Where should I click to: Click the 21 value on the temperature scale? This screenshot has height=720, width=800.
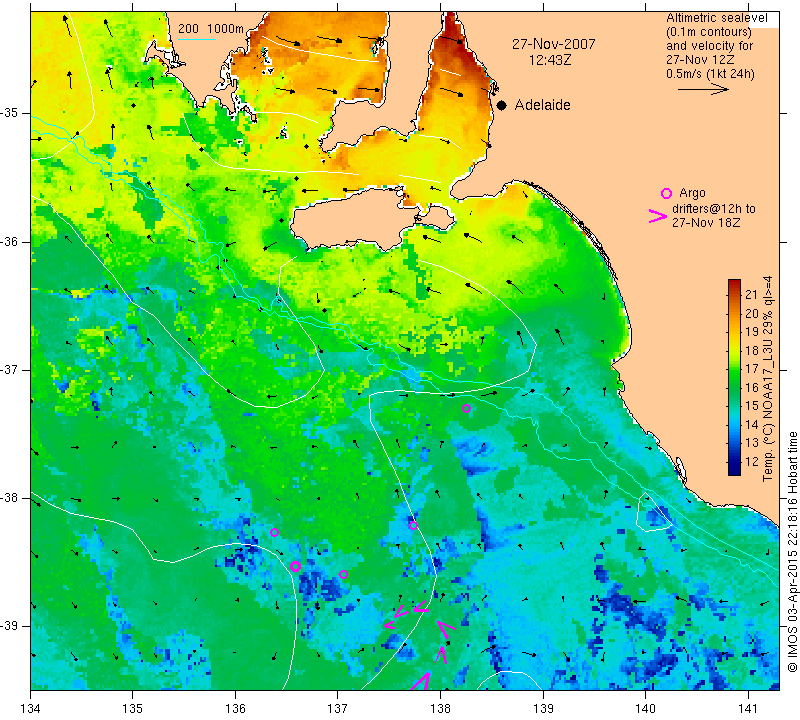tap(752, 294)
